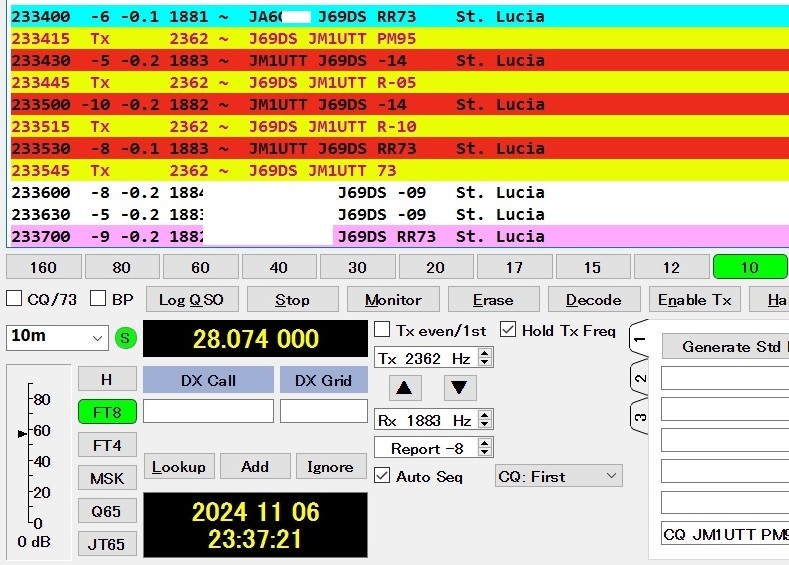Click the highlighted 10 meter band button
The width and height of the screenshot is (789, 565).
[x=750, y=267]
